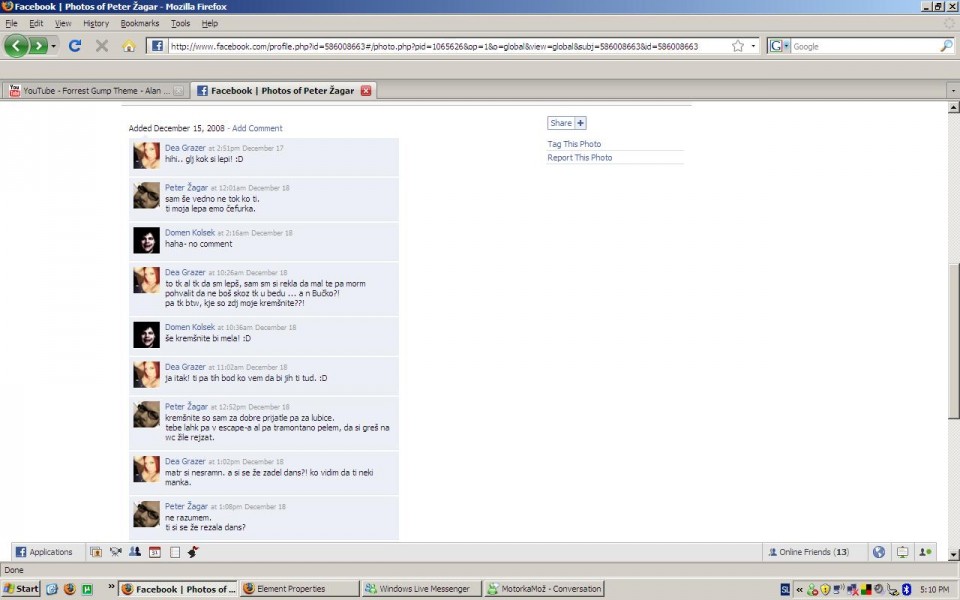Screen dimensions: 960x600
Task: Open the Video app icon in Facebook bar
Action: tap(116, 552)
